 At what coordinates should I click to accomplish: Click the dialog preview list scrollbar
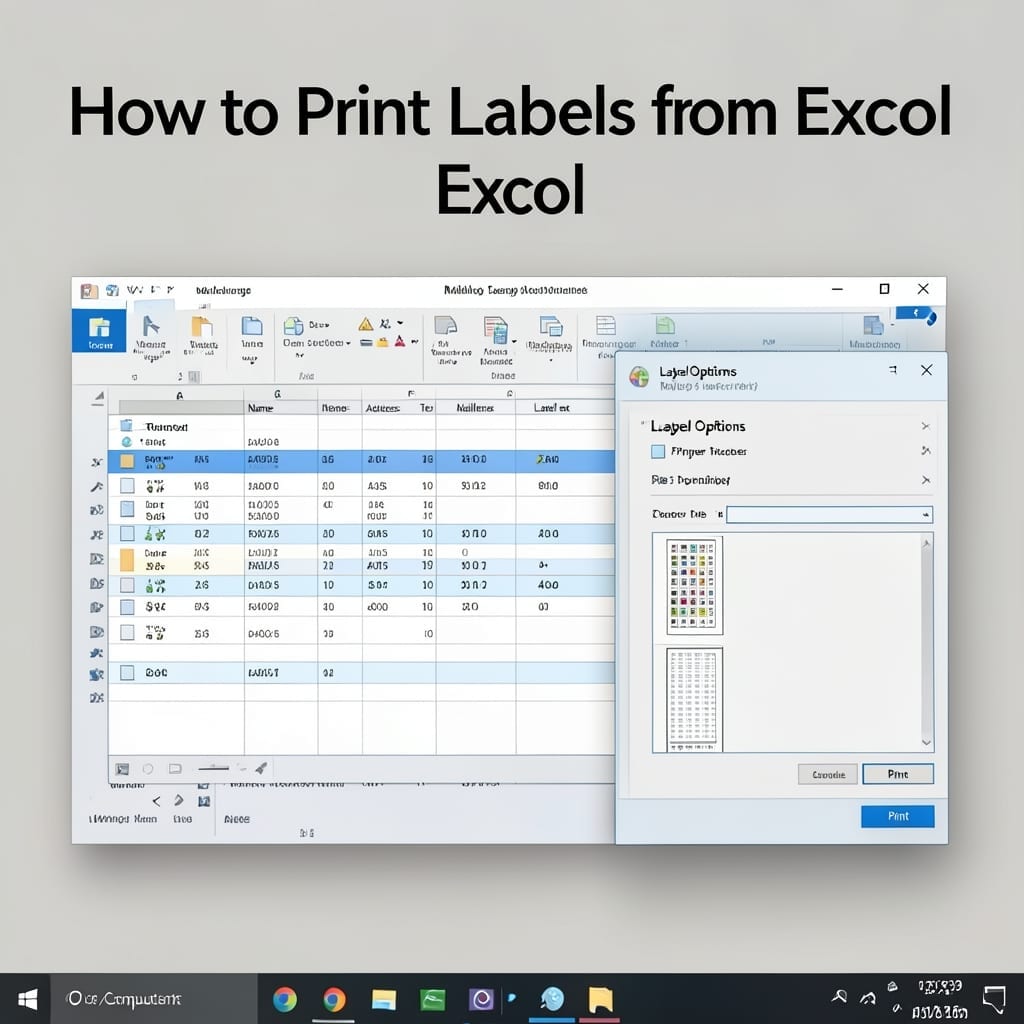(x=926, y=643)
